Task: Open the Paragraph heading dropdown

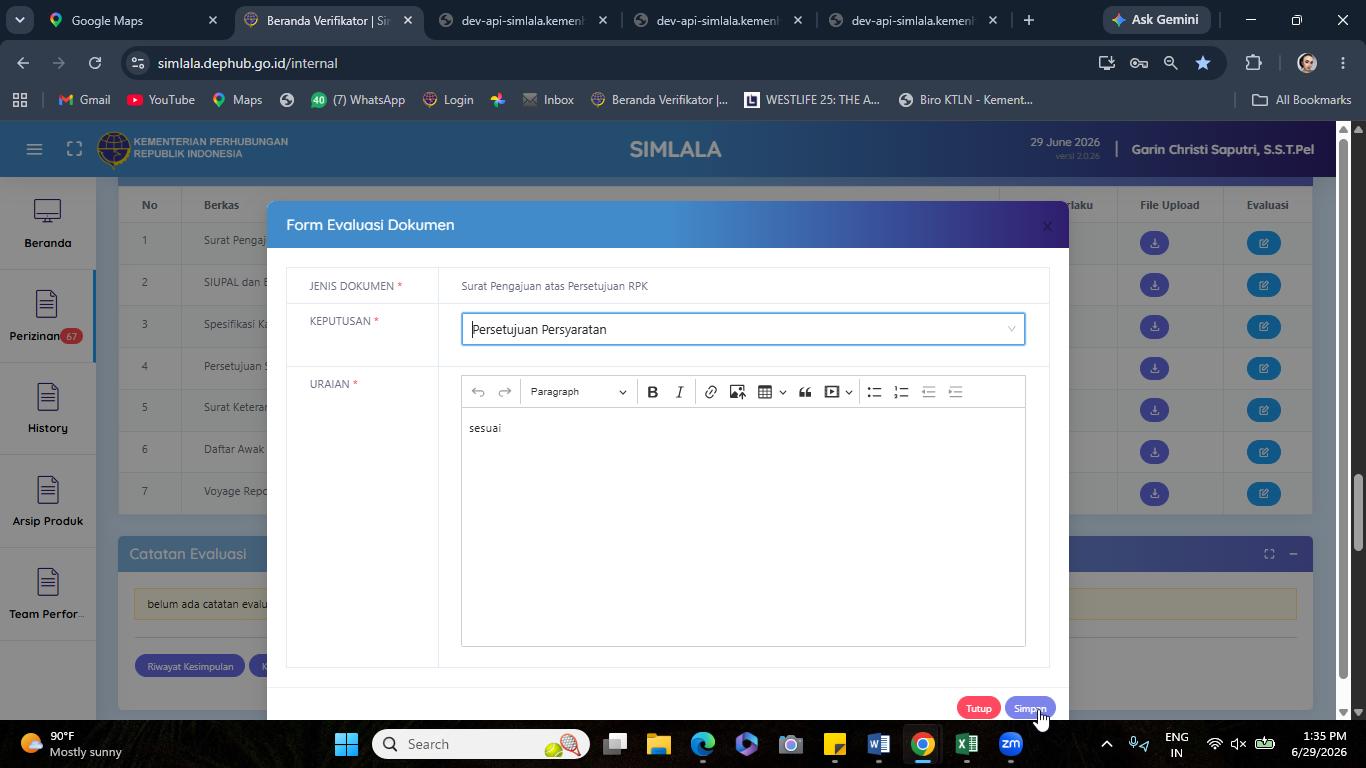Action: coord(578,392)
